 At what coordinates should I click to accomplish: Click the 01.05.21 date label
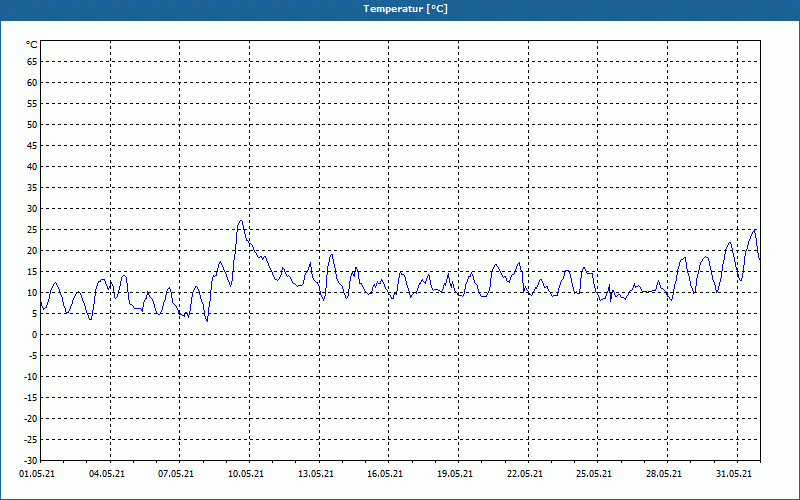coord(37,474)
